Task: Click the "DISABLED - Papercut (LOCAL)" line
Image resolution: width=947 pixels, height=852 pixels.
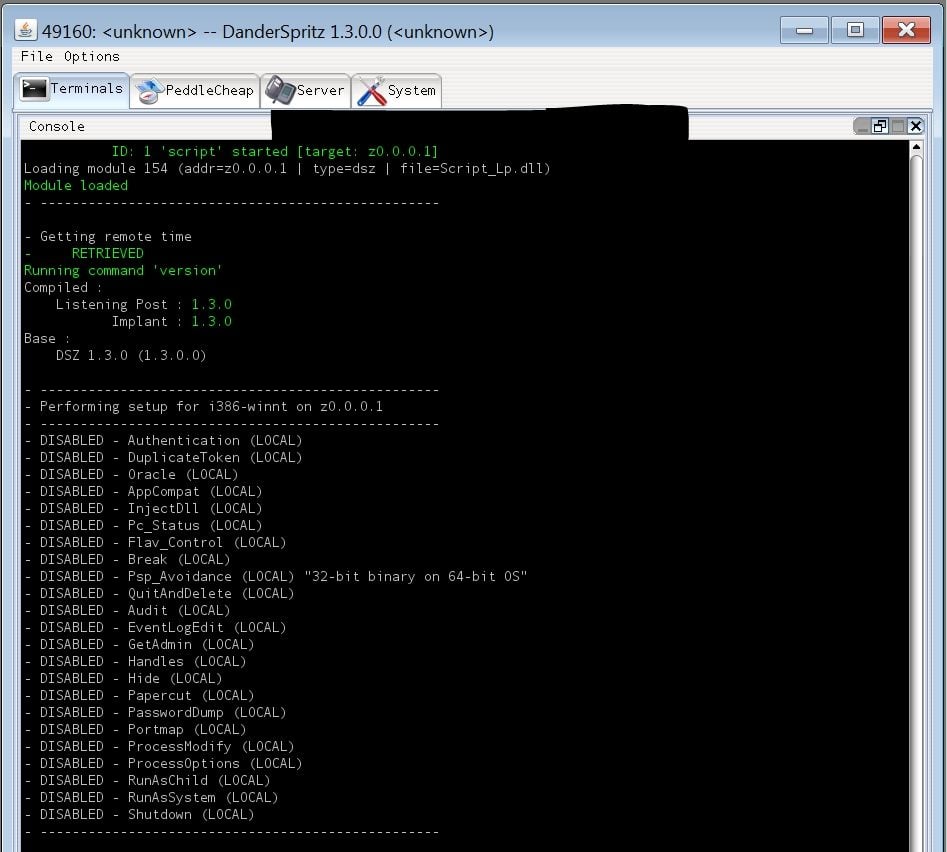Action: pos(140,695)
